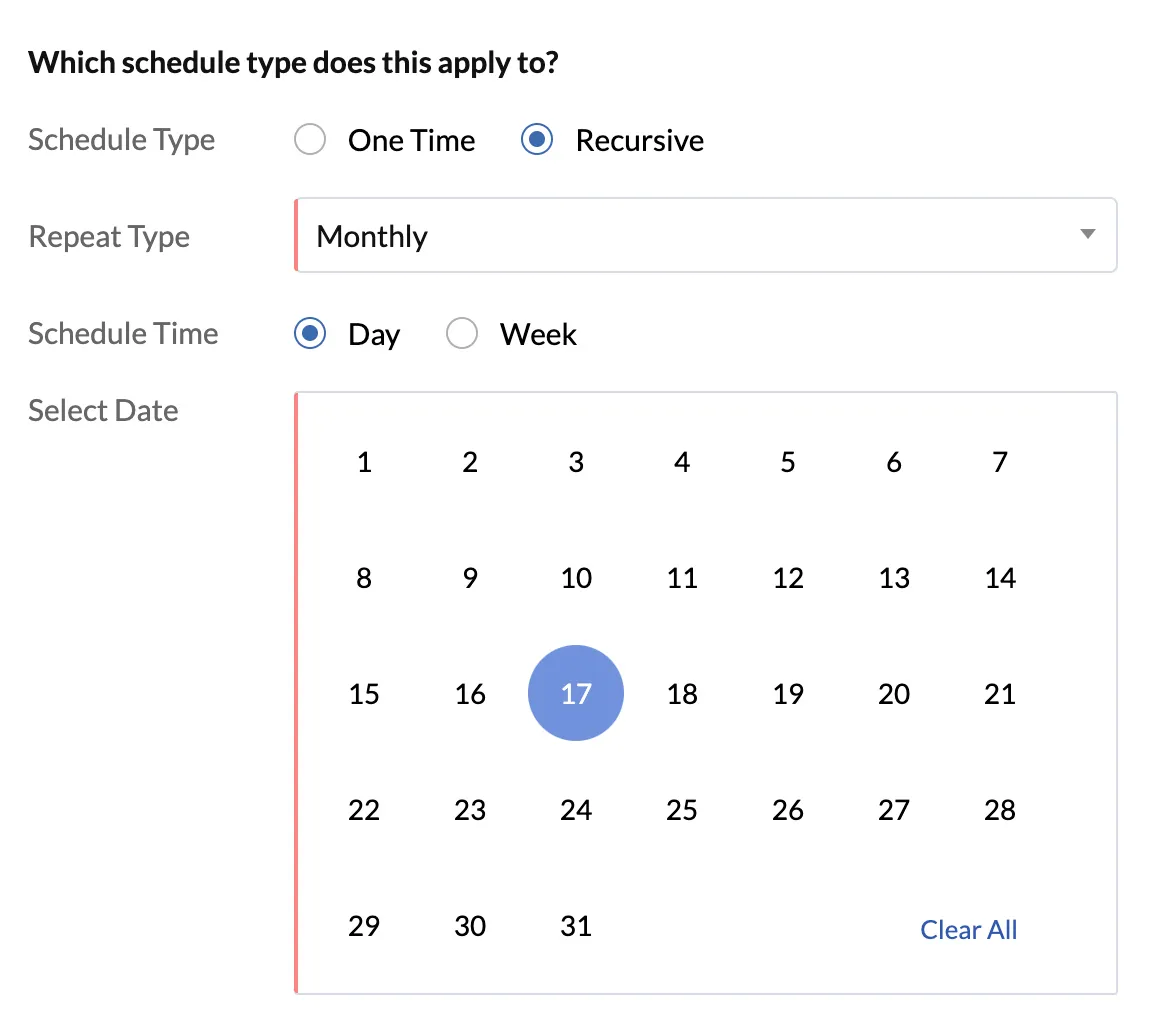Pick date 1 in the calendar
This screenshot has width=1163, height=1028.
364,462
